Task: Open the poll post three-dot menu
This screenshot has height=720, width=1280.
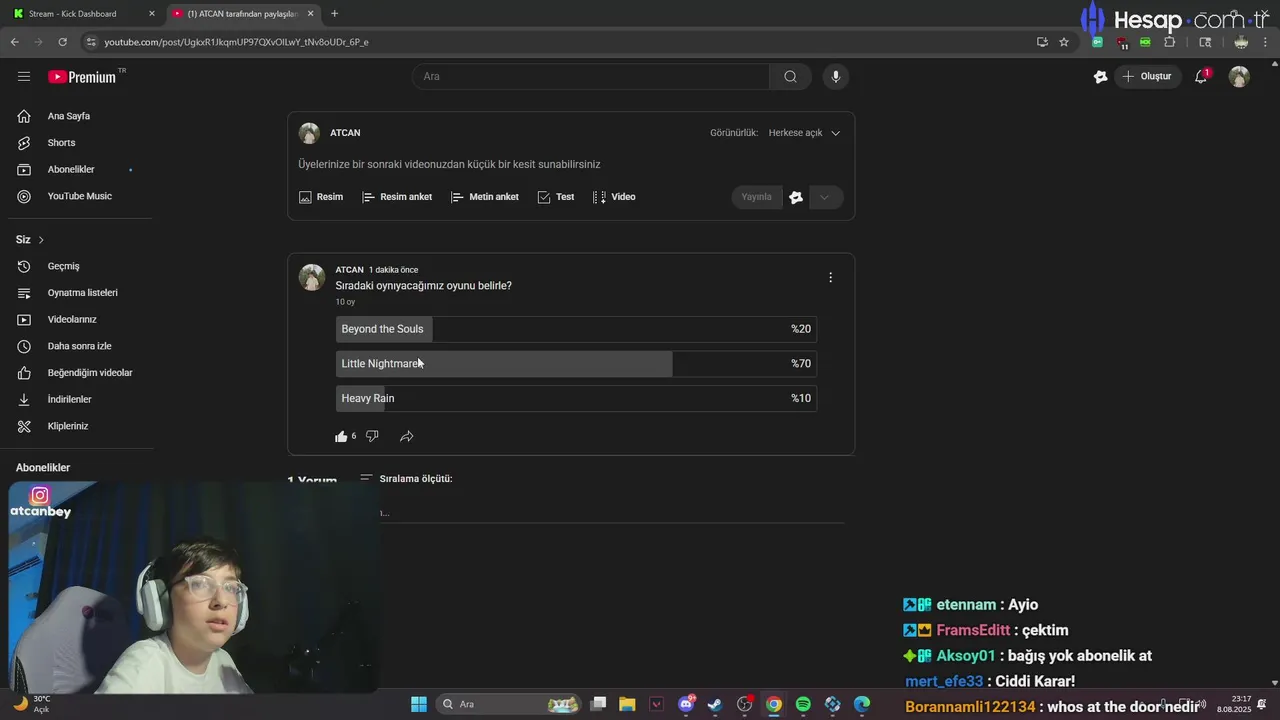Action: point(830,278)
